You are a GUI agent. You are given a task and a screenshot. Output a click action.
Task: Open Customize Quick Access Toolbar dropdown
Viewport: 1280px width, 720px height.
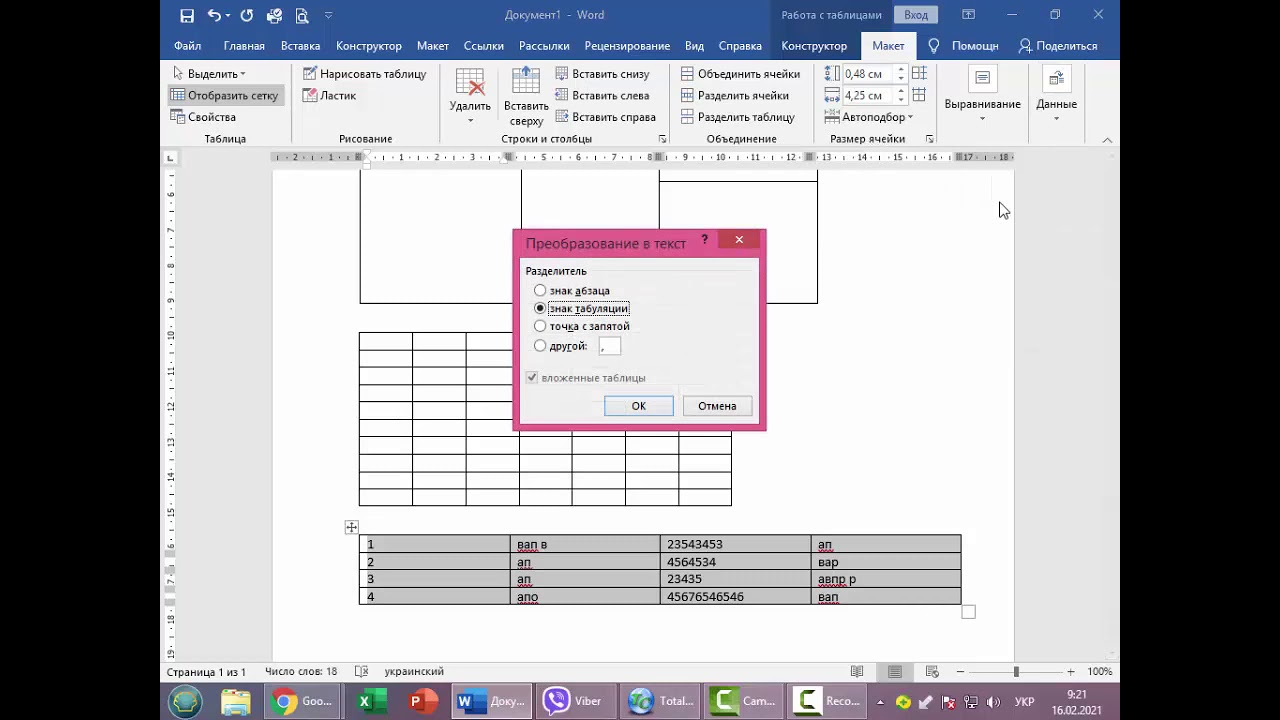click(x=329, y=15)
